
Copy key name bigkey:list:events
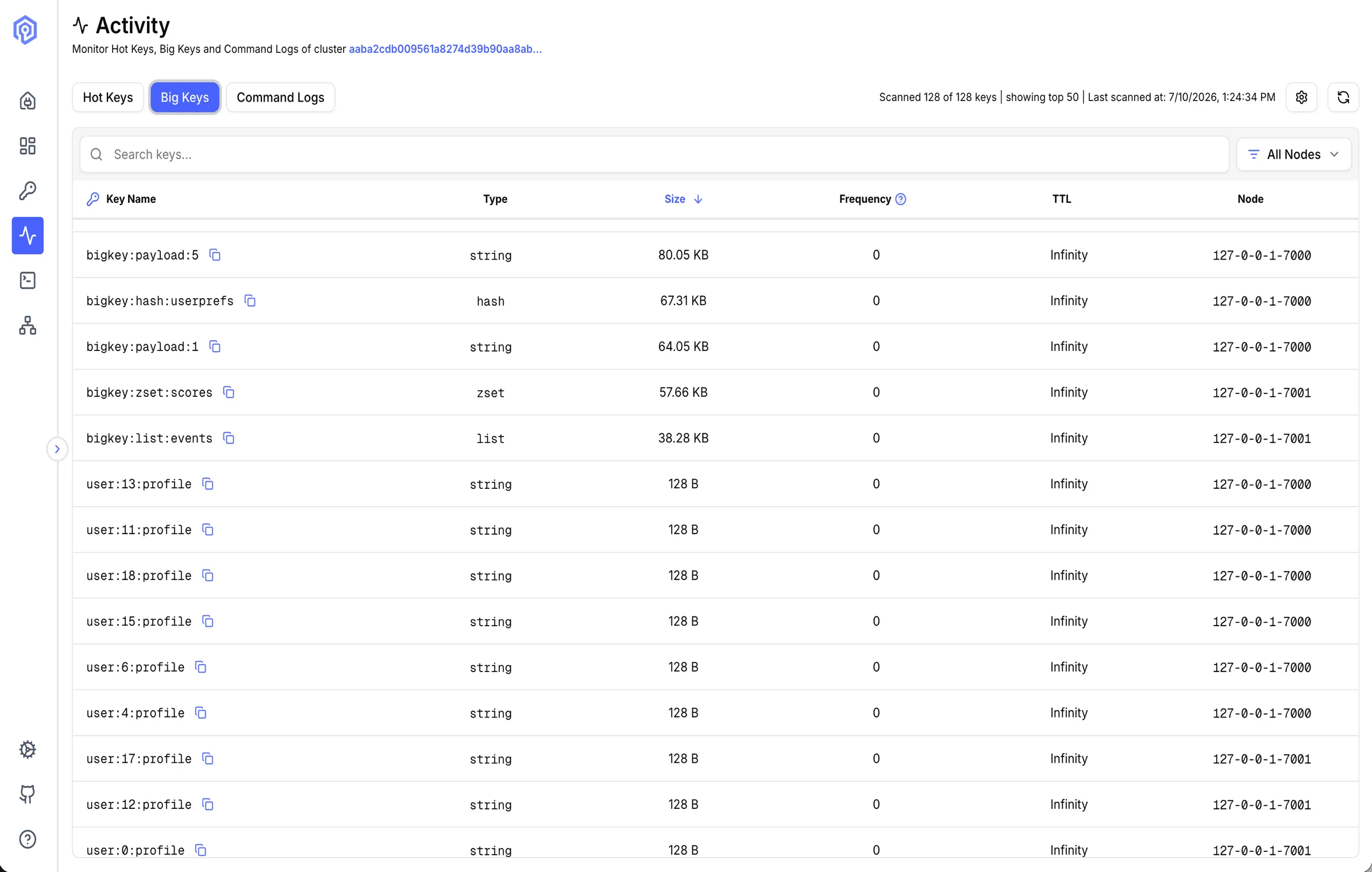click(229, 438)
